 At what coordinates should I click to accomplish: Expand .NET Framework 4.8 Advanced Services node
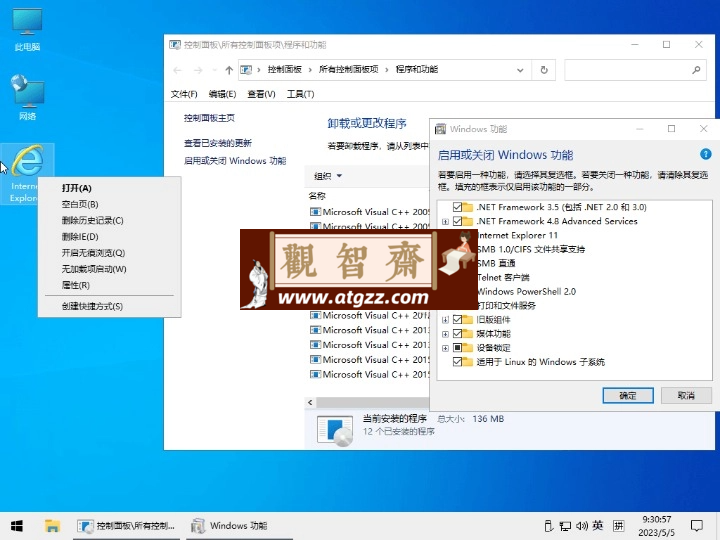coord(445,222)
